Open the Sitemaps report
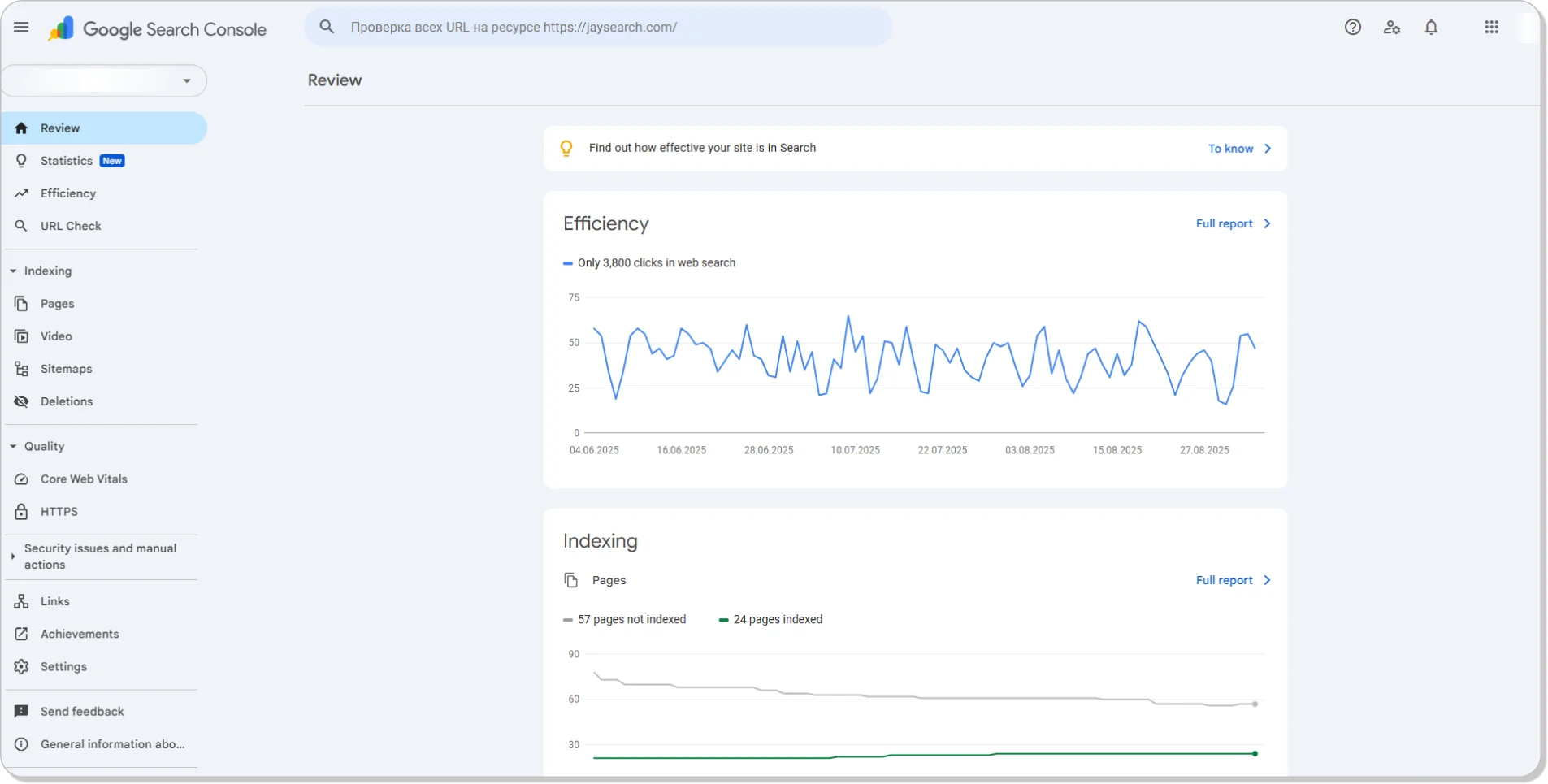The height and width of the screenshot is (784, 1548). click(66, 368)
